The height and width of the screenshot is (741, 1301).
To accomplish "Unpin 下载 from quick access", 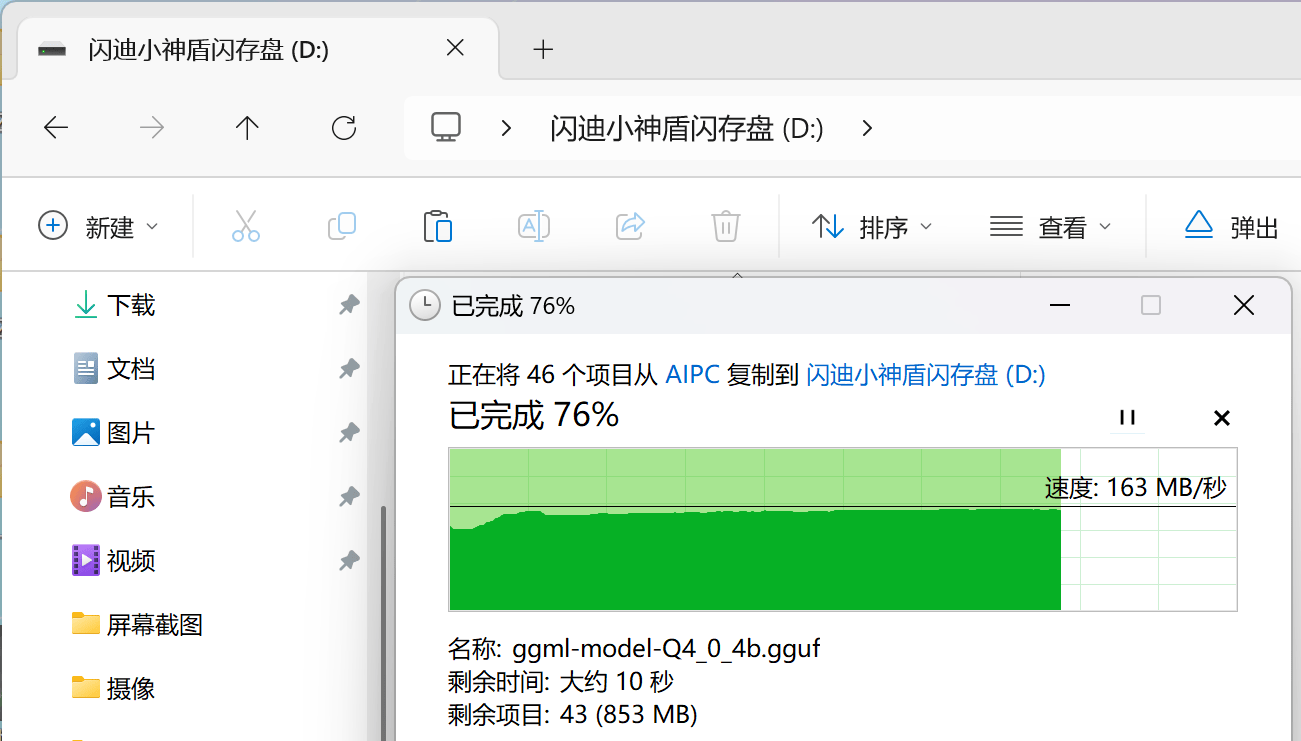I will [348, 305].
